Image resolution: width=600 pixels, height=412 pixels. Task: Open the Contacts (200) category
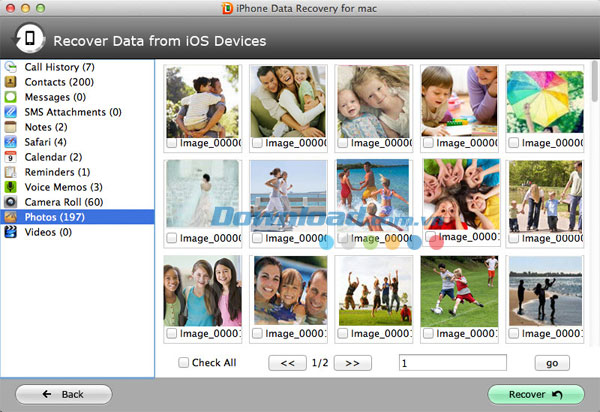tap(77, 82)
